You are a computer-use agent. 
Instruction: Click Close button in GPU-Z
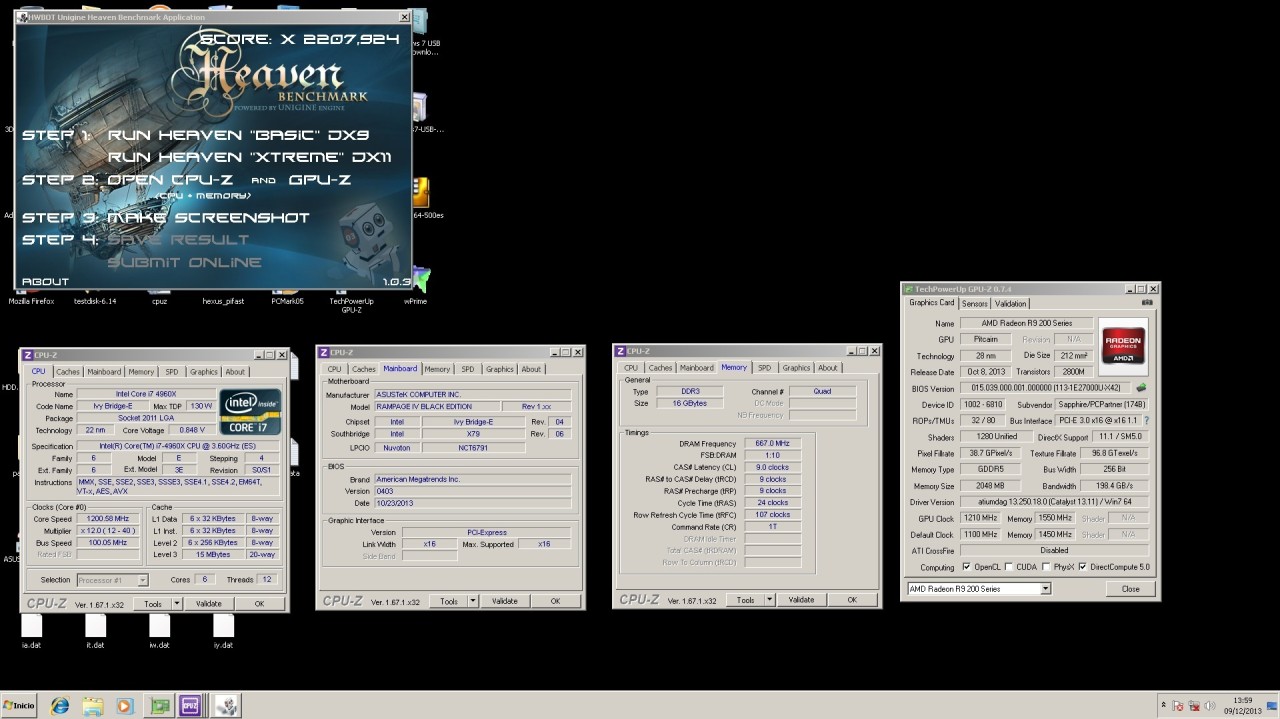[1130, 589]
